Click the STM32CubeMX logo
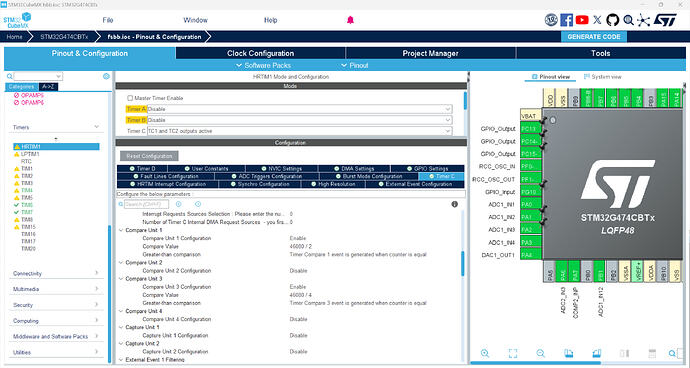 pyautogui.click(x=17, y=20)
